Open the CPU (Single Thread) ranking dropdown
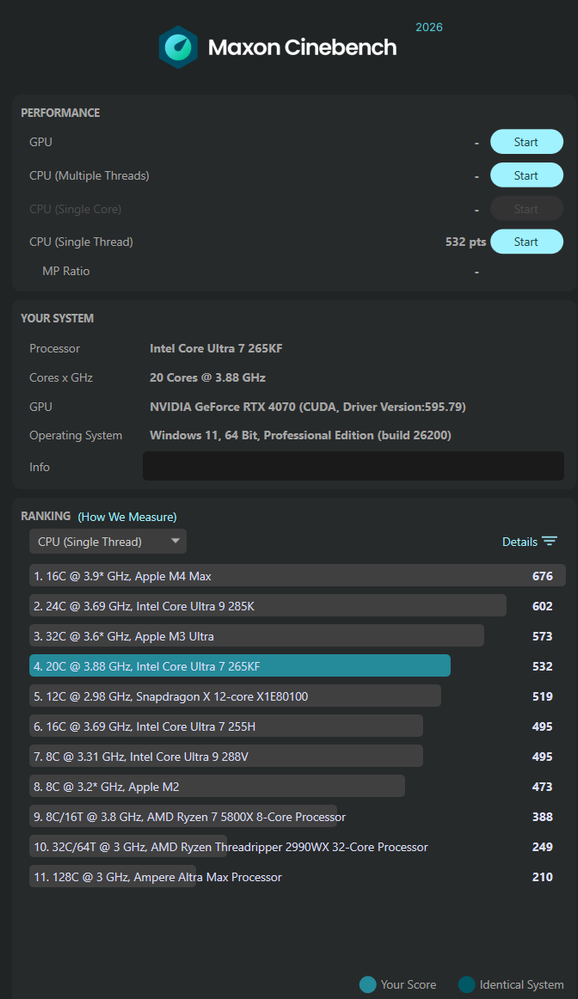The height and width of the screenshot is (999, 578). [x=108, y=542]
